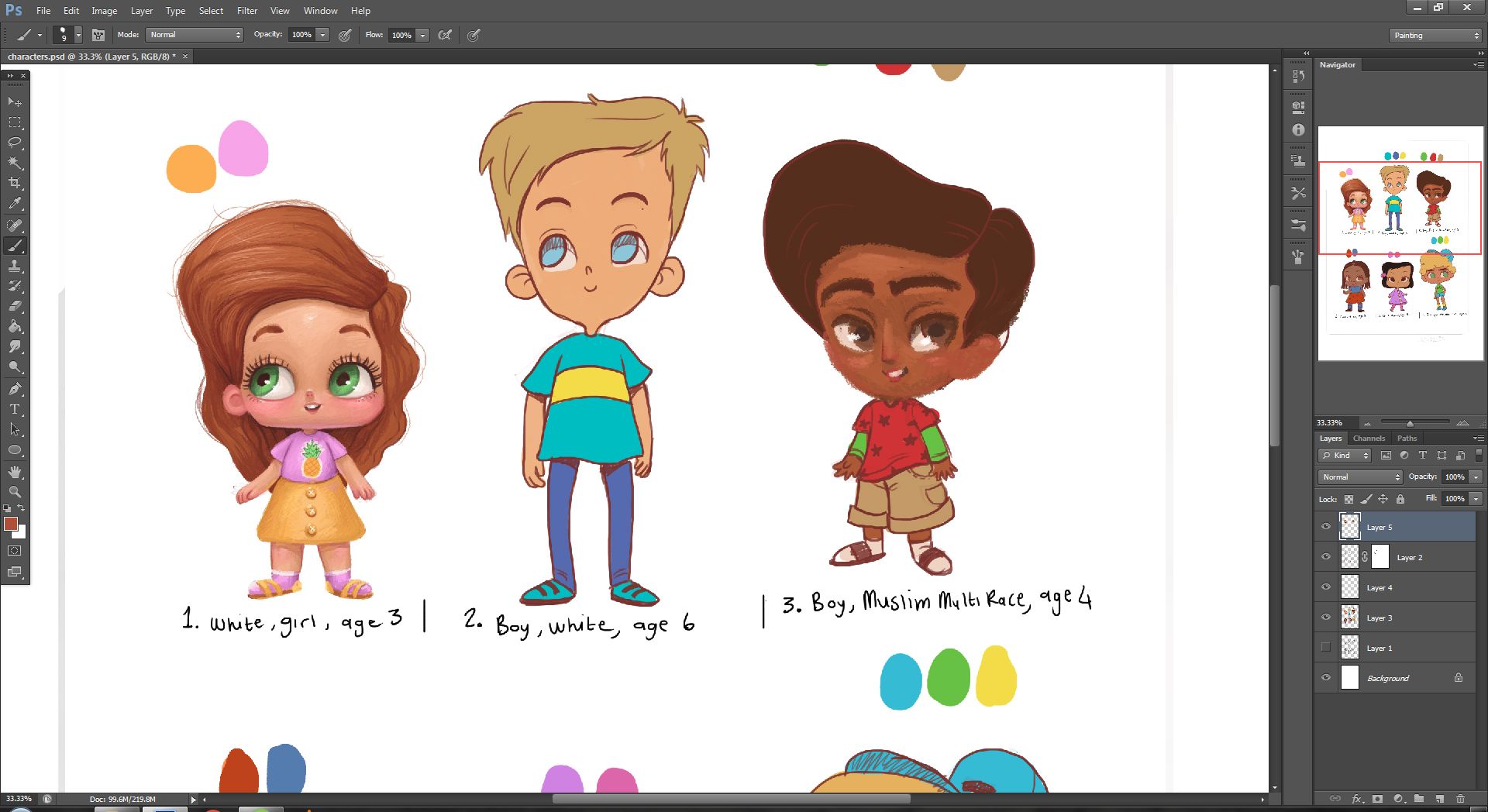The image size is (1488, 812).
Task: Open layer blend mode Normal dropdown
Action: [1360, 477]
